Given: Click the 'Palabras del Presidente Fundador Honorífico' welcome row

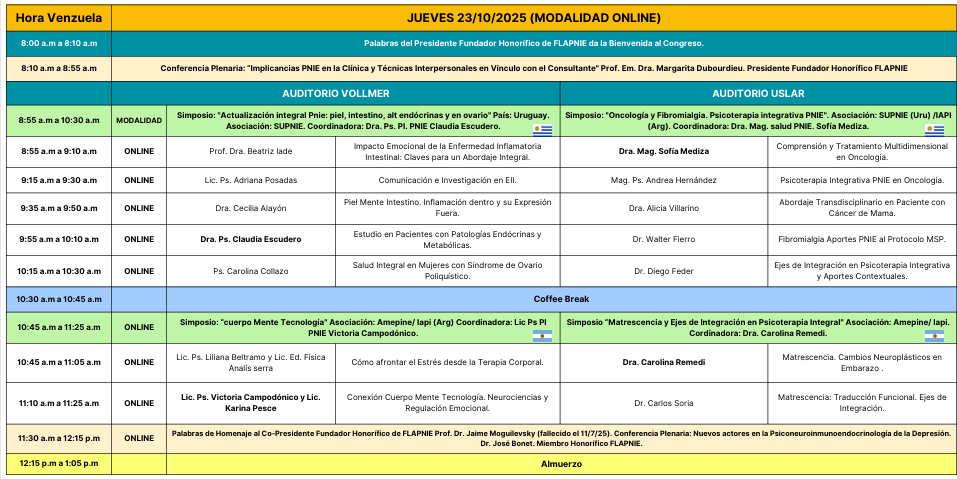Looking at the screenshot, I should [534, 44].
